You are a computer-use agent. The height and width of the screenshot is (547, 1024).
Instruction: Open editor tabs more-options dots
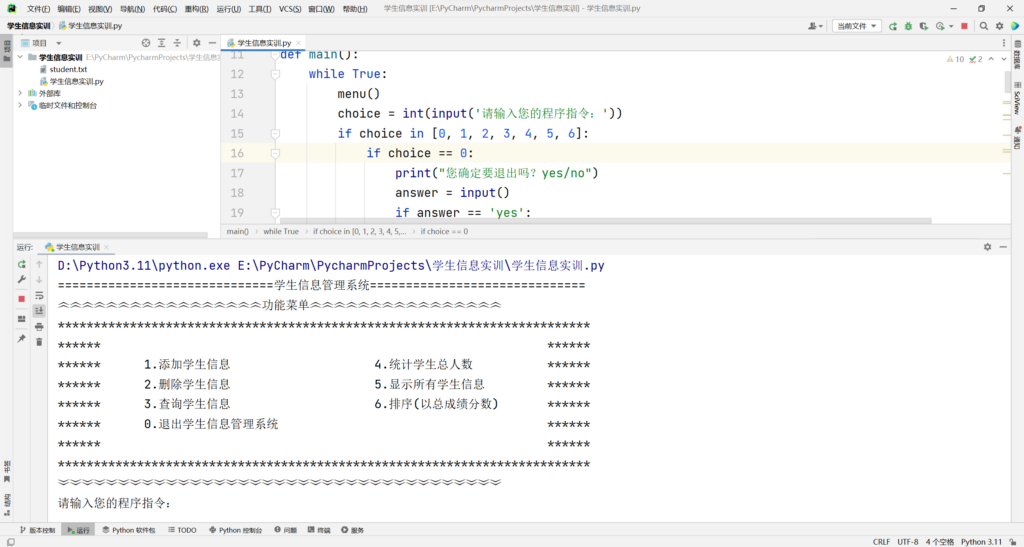tap(1004, 43)
